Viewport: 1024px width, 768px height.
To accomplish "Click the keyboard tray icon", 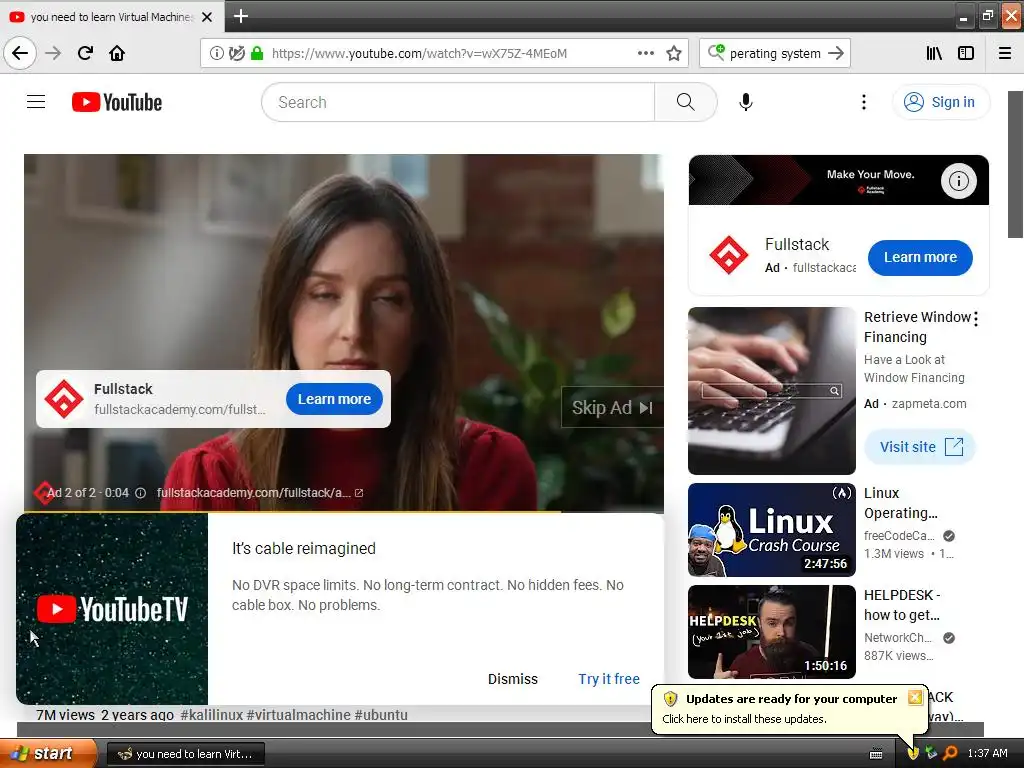I will [876, 754].
